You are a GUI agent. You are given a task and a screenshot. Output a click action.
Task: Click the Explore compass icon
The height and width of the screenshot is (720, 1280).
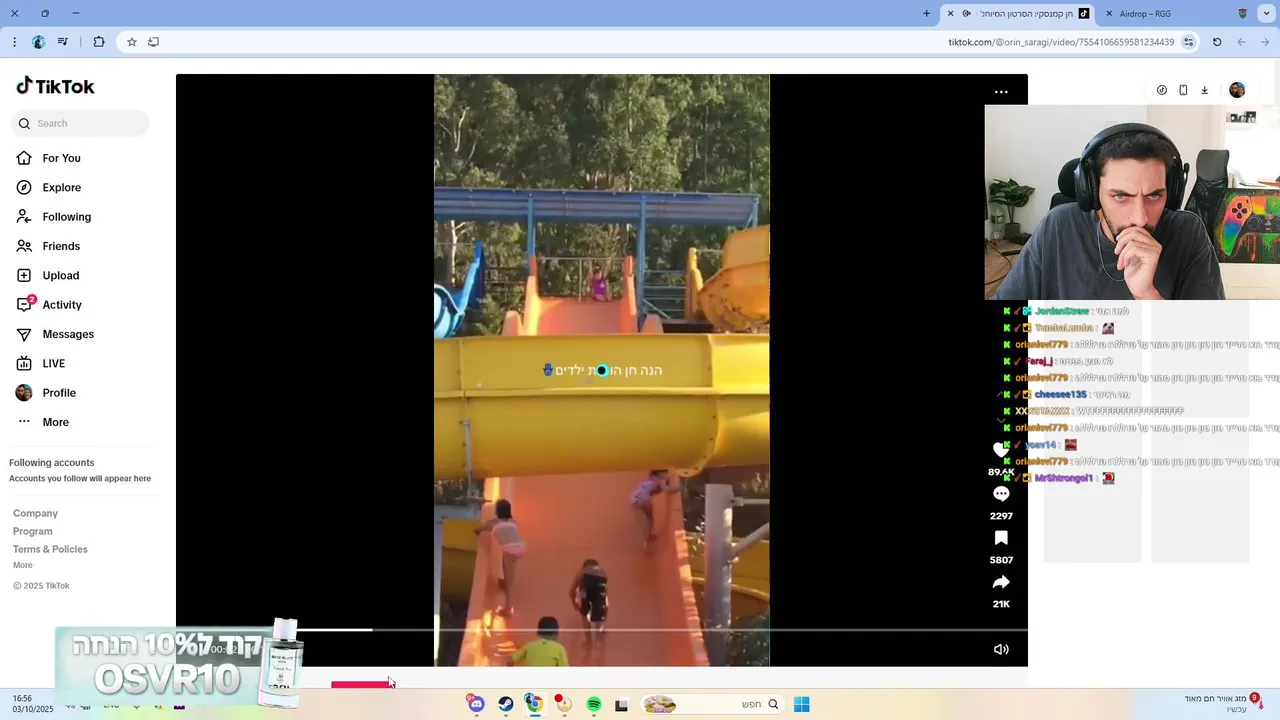24,187
